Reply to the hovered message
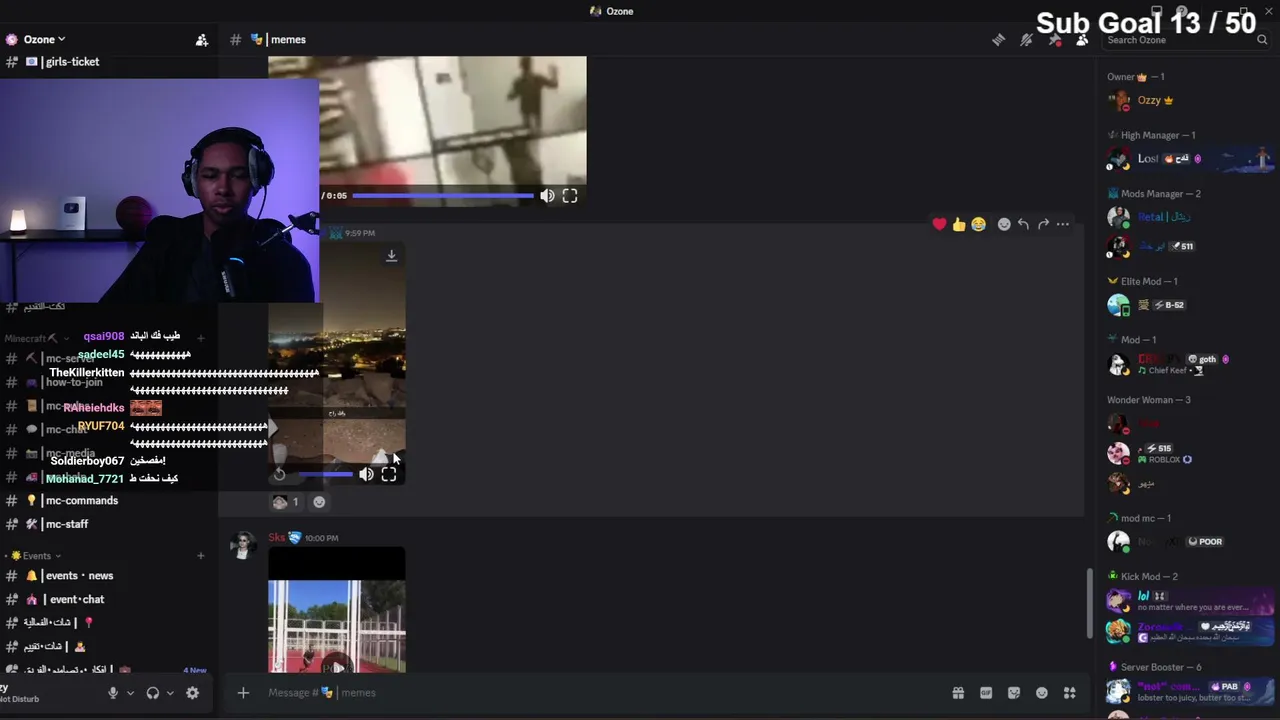Viewport: 1280px width, 720px height. point(1023,225)
